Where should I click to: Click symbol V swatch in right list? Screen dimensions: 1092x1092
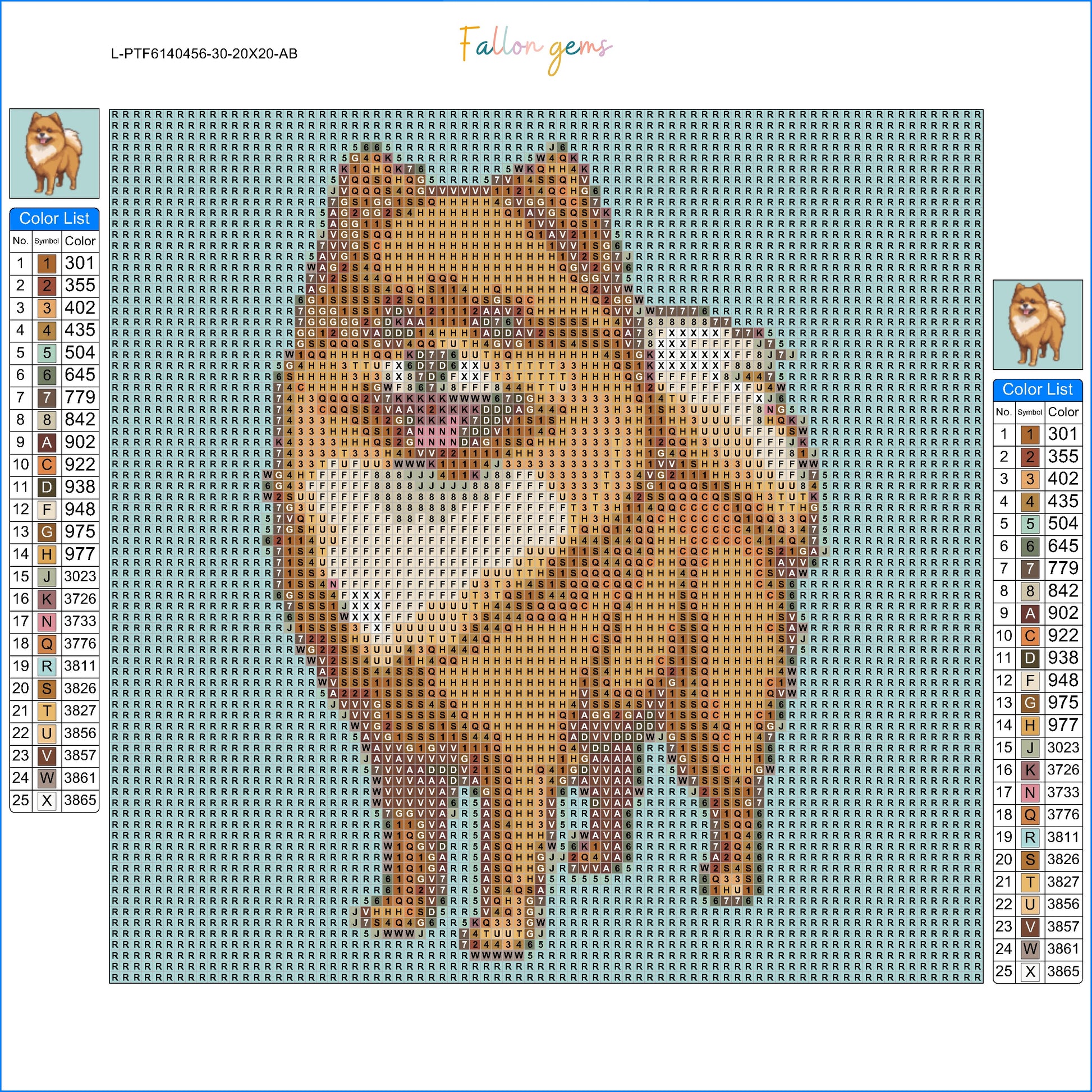coord(1030,926)
